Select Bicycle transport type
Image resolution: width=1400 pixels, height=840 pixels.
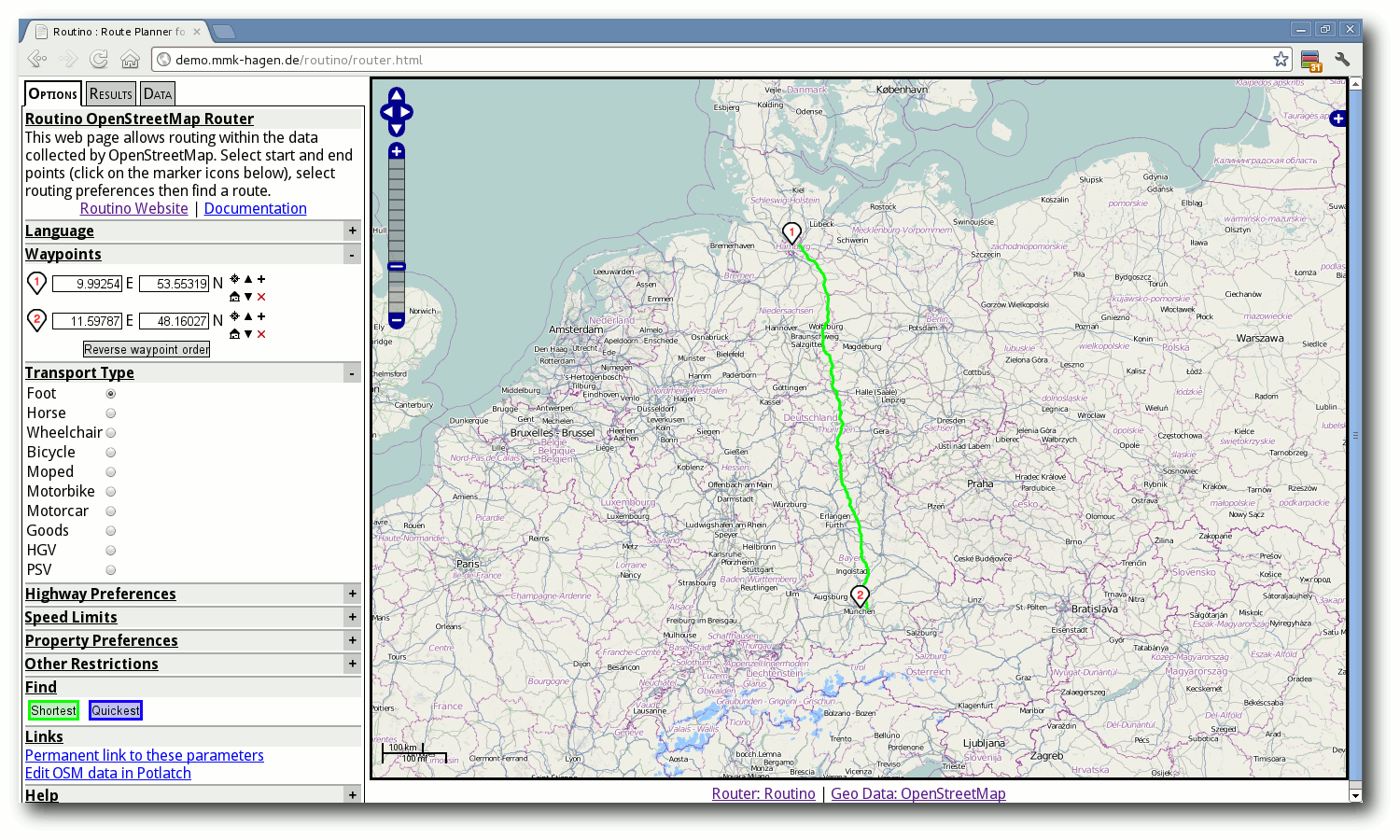coord(110,453)
